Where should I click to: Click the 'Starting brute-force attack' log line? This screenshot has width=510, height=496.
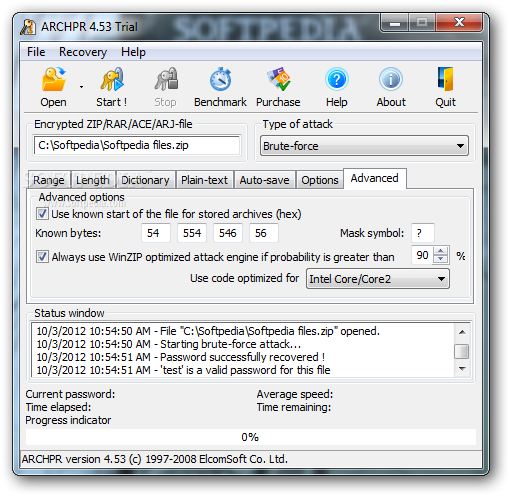(x=169, y=344)
